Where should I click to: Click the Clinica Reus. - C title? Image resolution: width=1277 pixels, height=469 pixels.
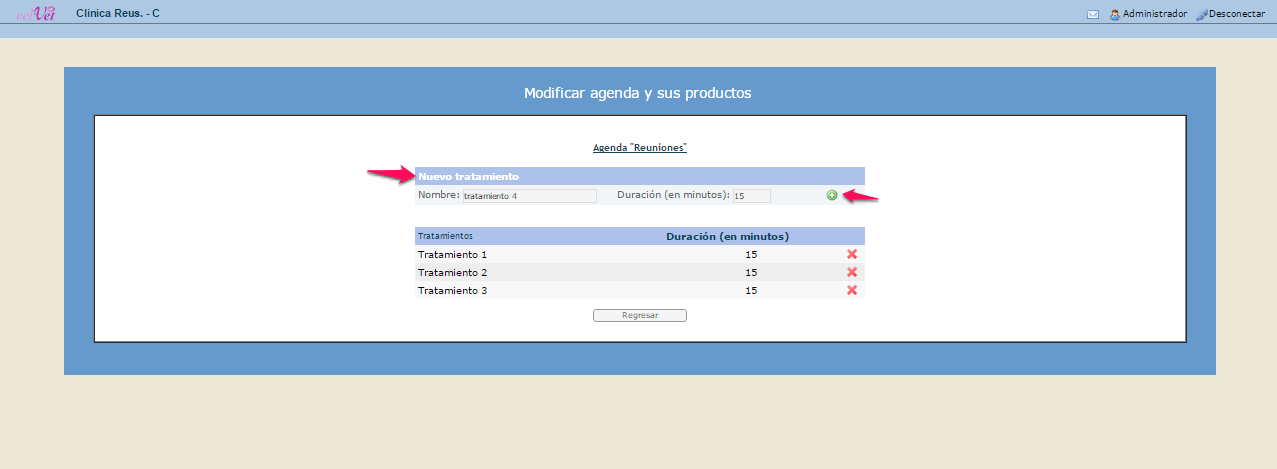[x=118, y=14]
